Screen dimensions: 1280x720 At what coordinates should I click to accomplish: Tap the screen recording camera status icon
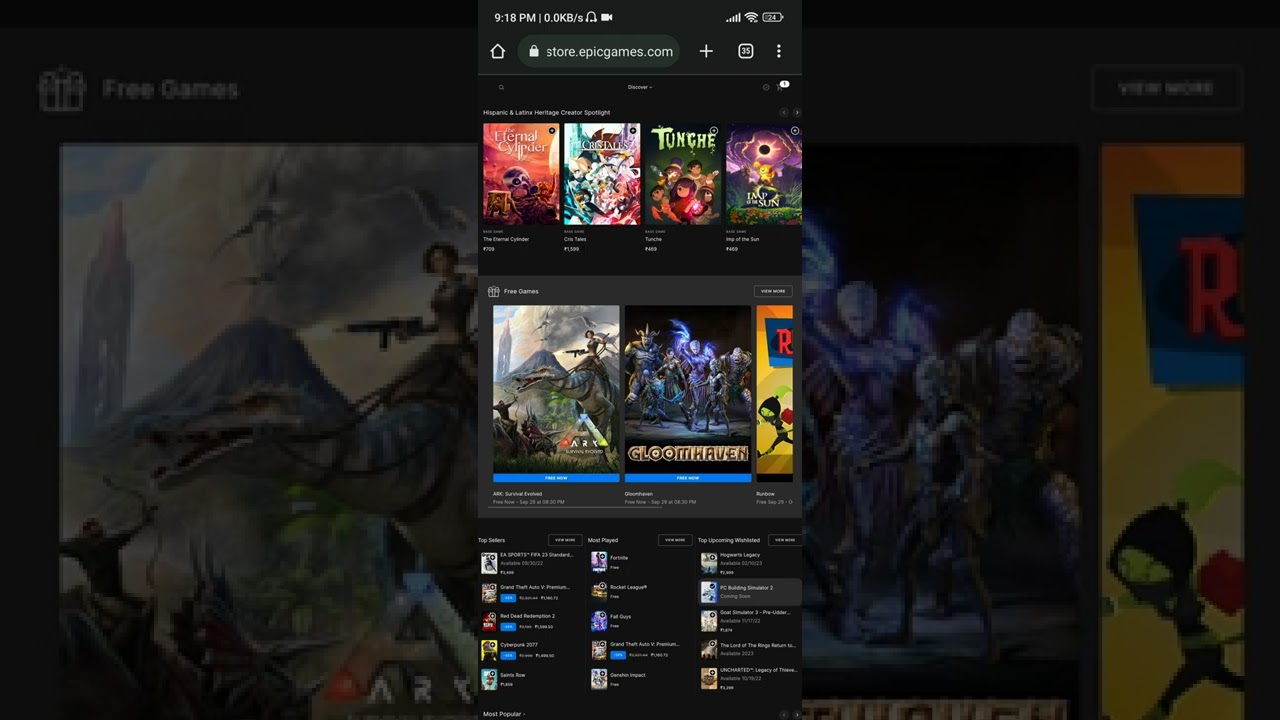(606, 17)
